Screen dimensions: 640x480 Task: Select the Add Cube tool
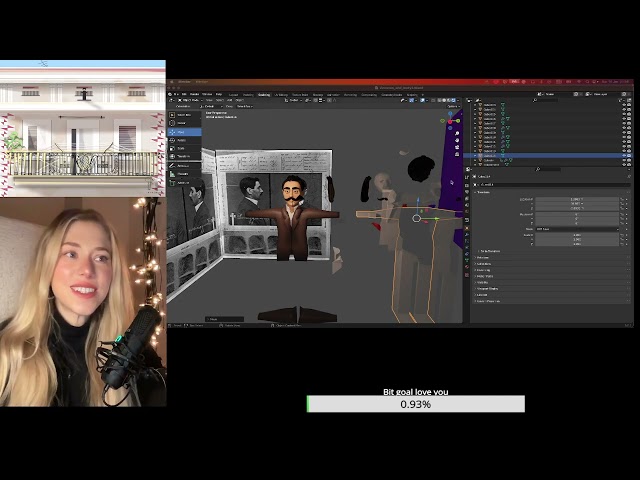(184, 183)
